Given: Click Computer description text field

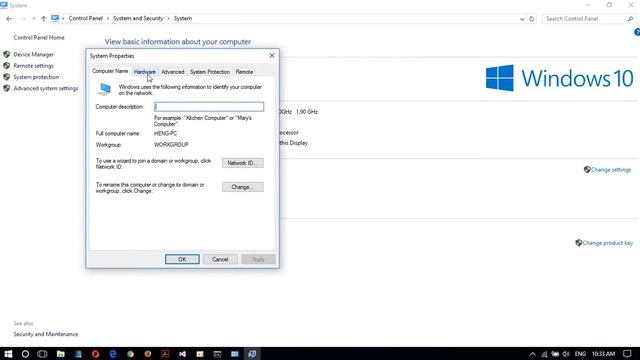Looking at the screenshot, I should (209, 107).
